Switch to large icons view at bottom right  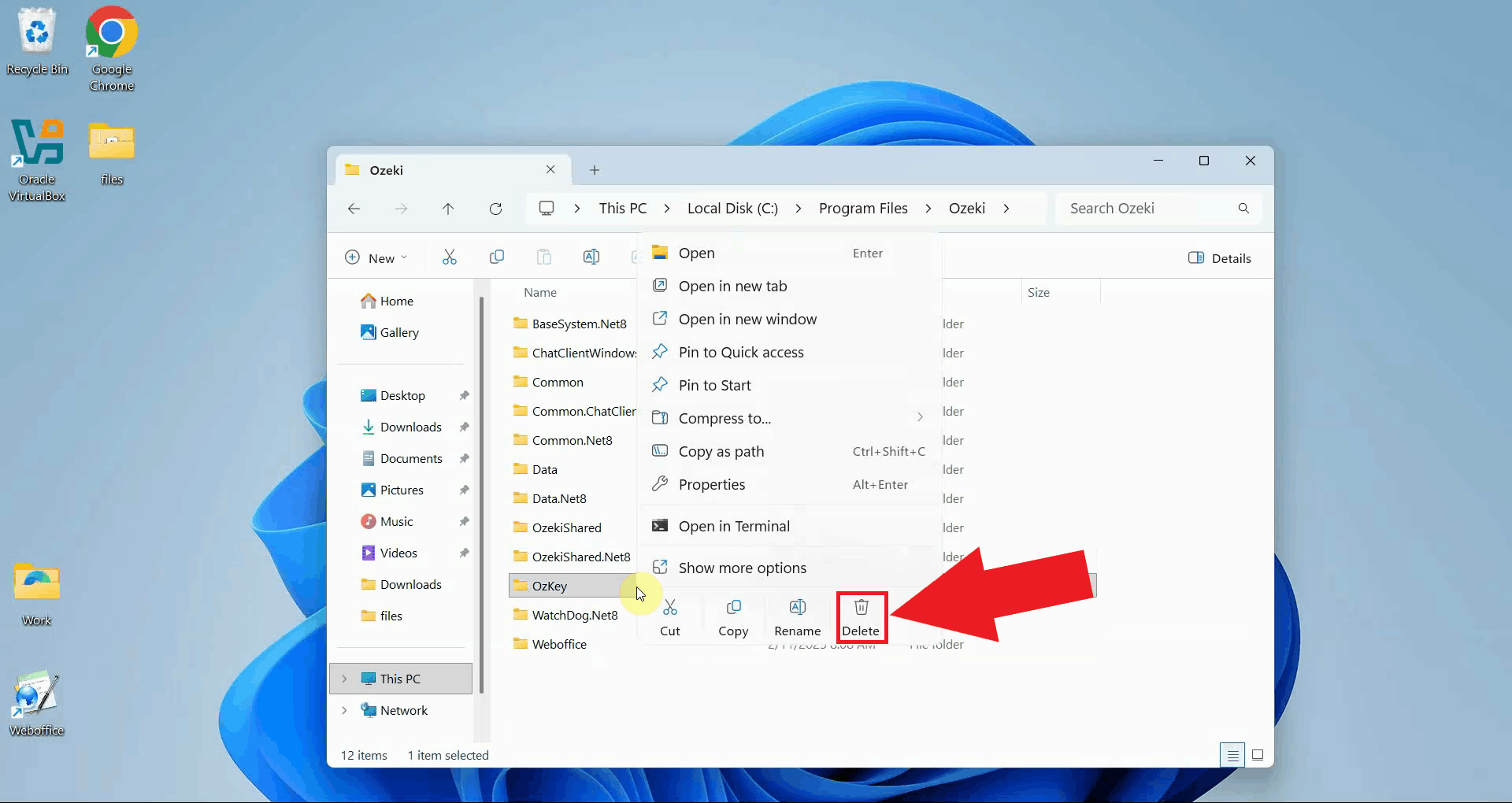pos(1258,754)
